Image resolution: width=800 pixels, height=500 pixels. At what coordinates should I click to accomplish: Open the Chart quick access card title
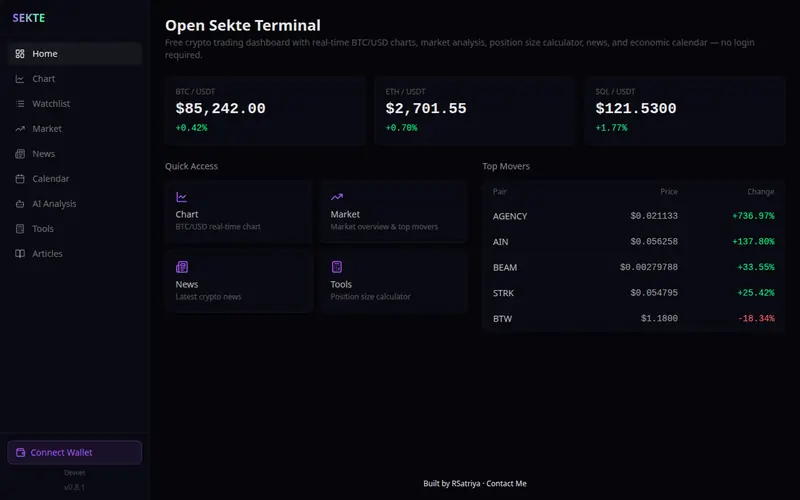[x=187, y=214]
